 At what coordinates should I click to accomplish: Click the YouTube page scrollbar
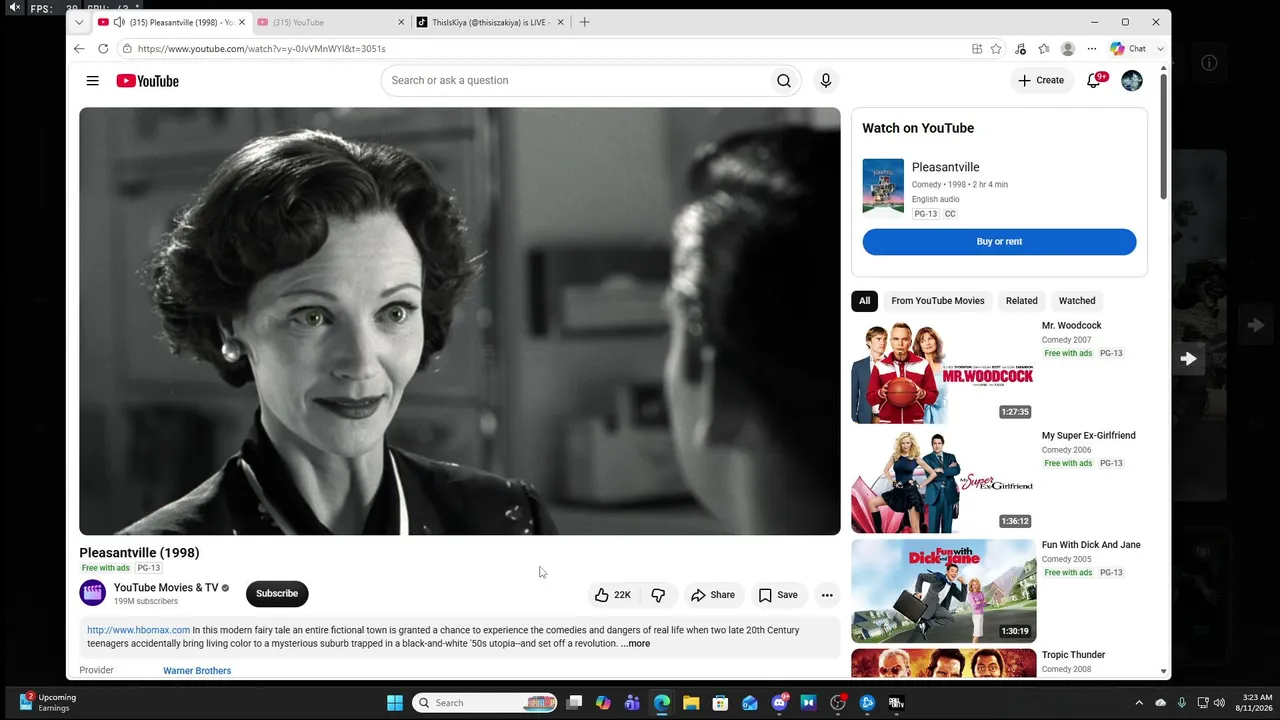[1163, 135]
